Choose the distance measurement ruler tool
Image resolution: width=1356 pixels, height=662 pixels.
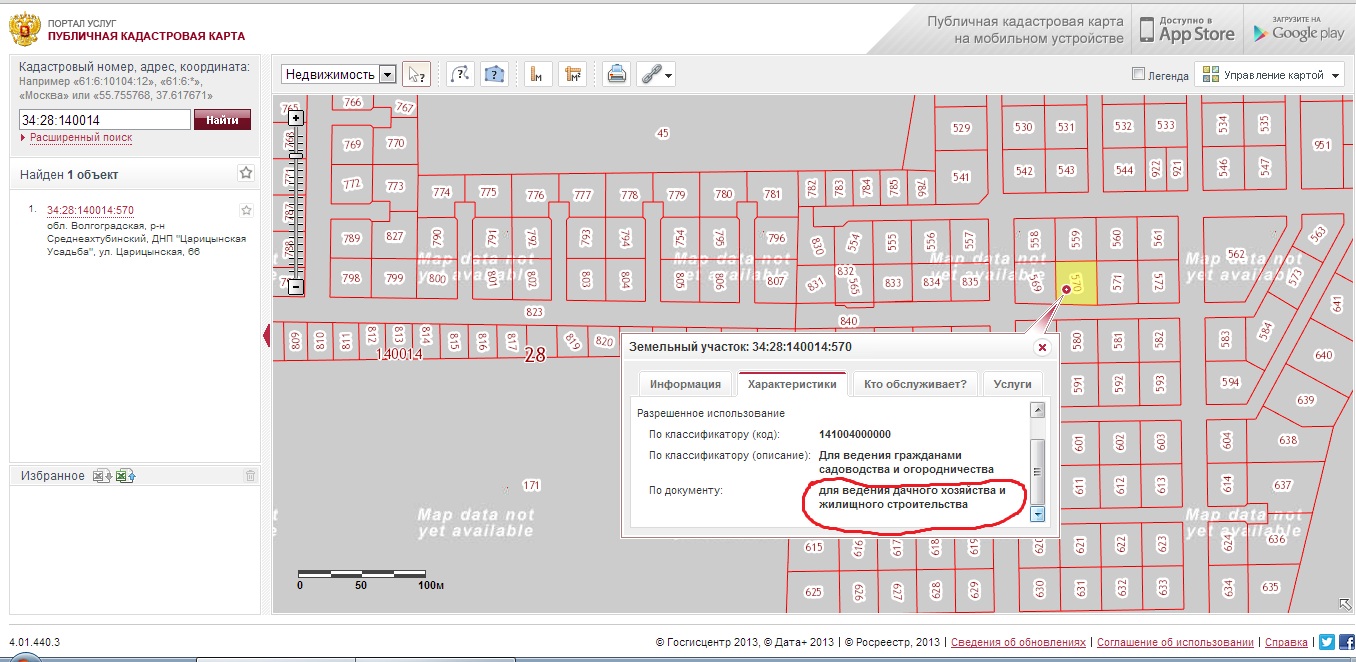538,74
